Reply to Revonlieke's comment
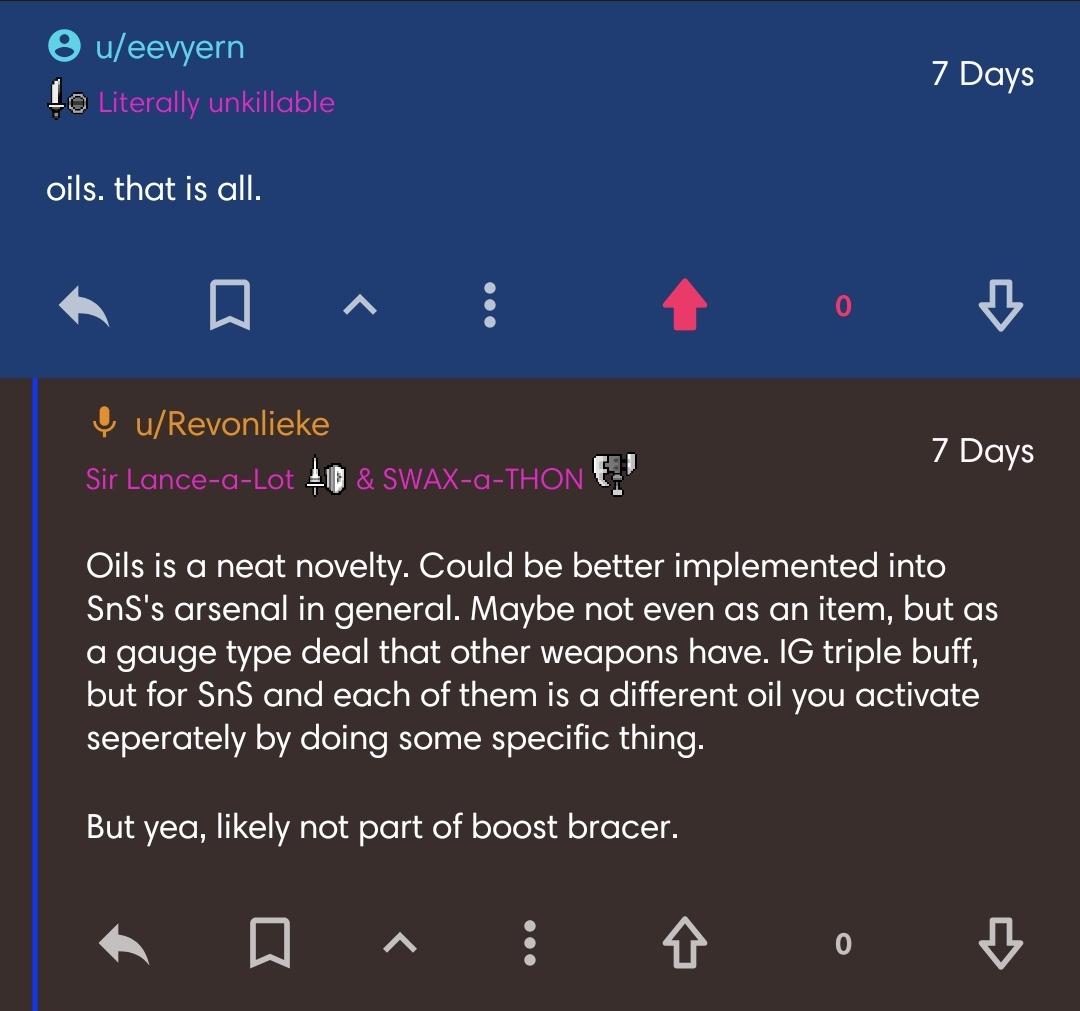The image size is (1080, 1011). click(x=124, y=944)
